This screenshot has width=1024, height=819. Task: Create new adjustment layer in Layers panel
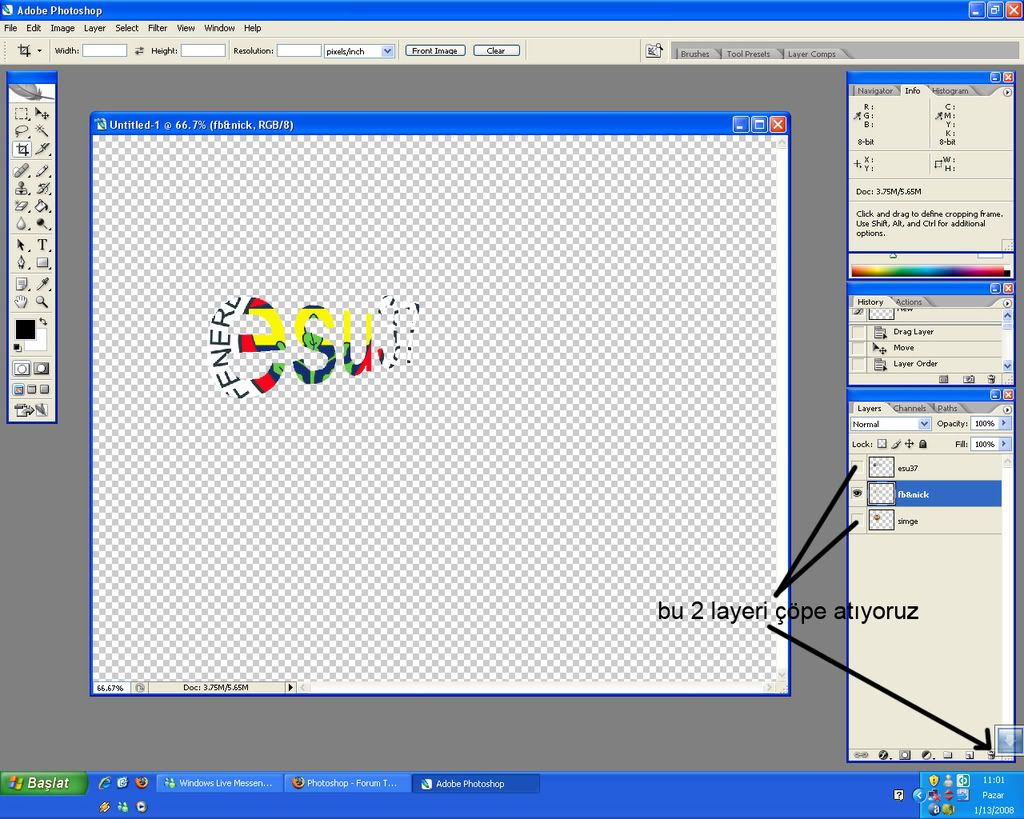[927, 755]
